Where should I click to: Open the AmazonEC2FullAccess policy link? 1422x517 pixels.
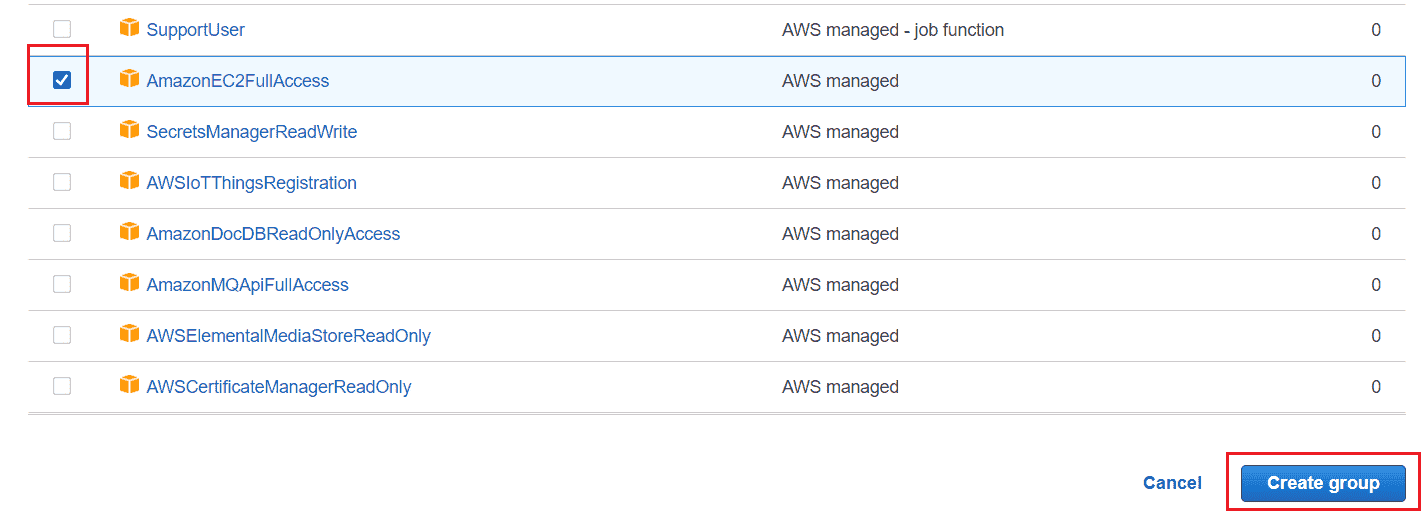238,81
